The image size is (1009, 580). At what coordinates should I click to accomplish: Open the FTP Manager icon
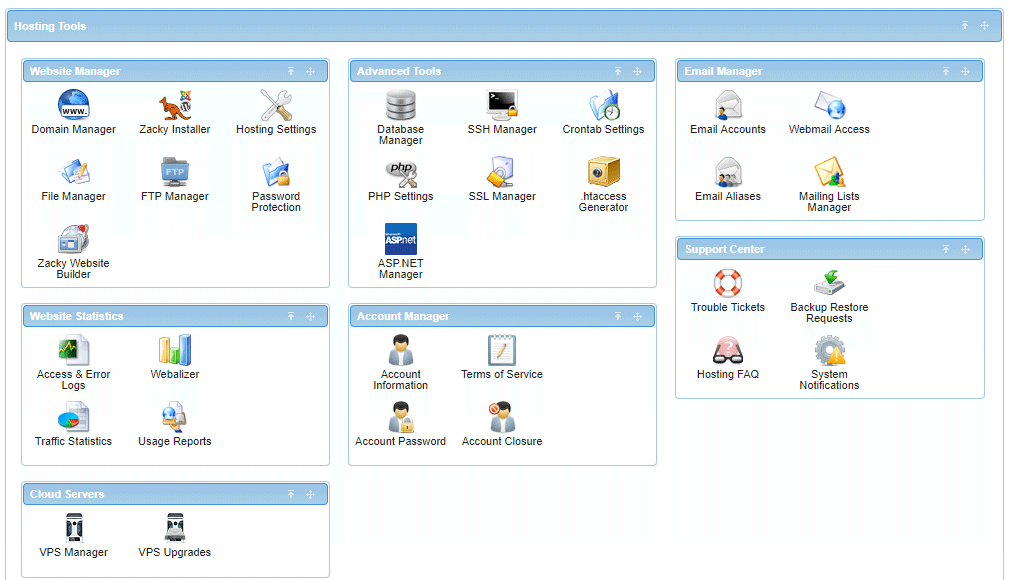pos(175,172)
